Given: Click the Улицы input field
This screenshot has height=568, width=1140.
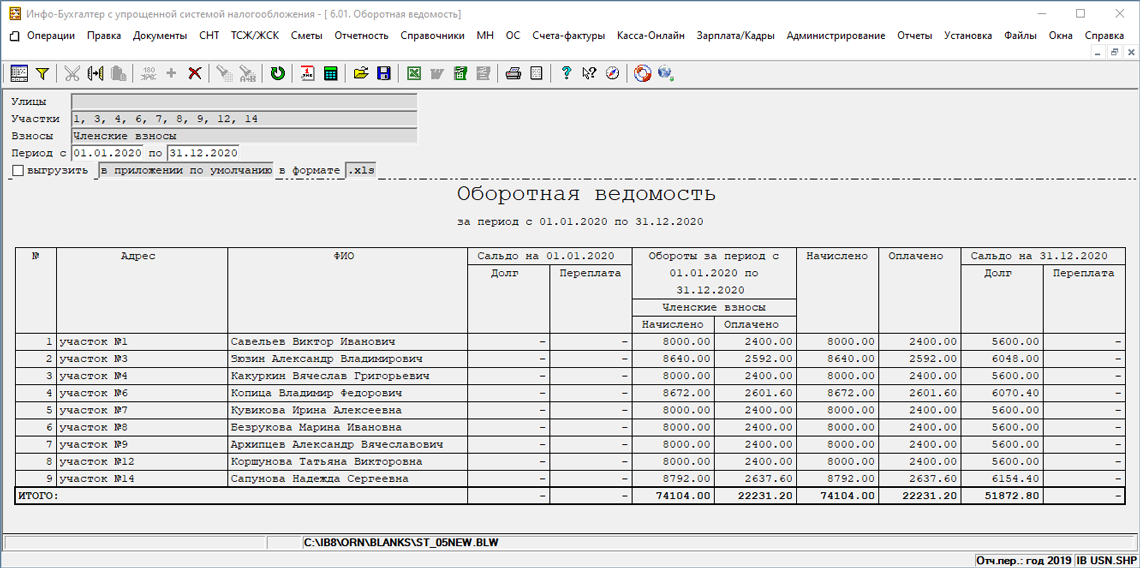Looking at the screenshot, I should tap(244, 102).
